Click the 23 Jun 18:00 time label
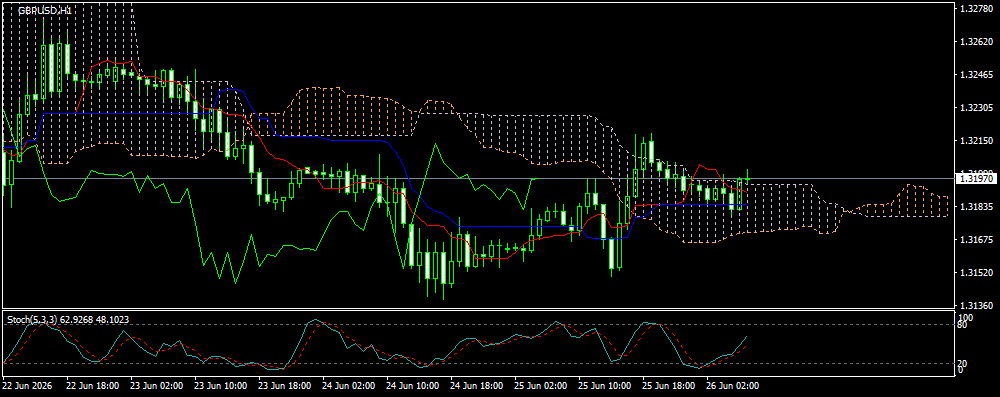The height and width of the screenshot is (397, 1000). click(x=284, y=386)
